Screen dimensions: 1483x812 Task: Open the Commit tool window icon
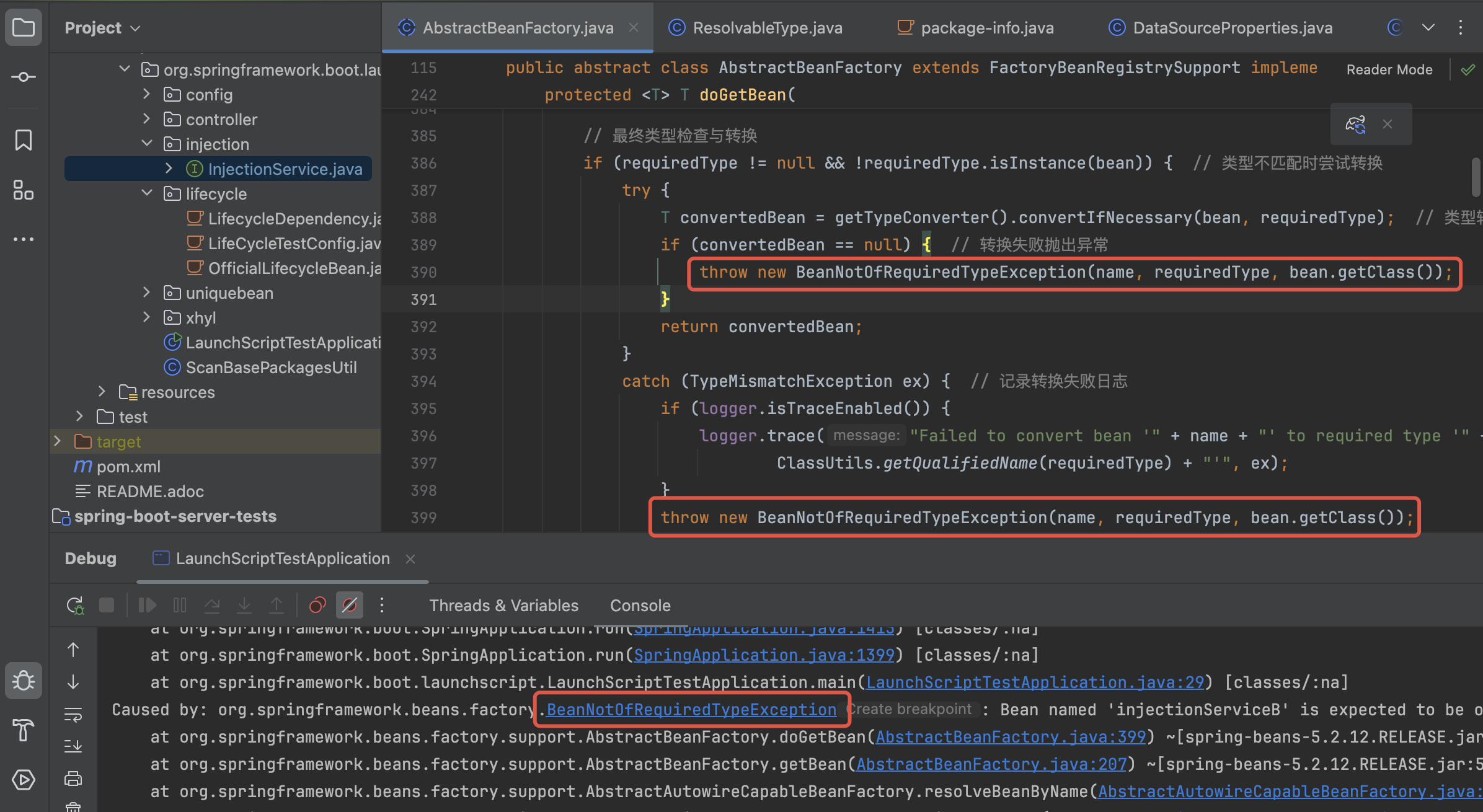[x=24, y=77]
